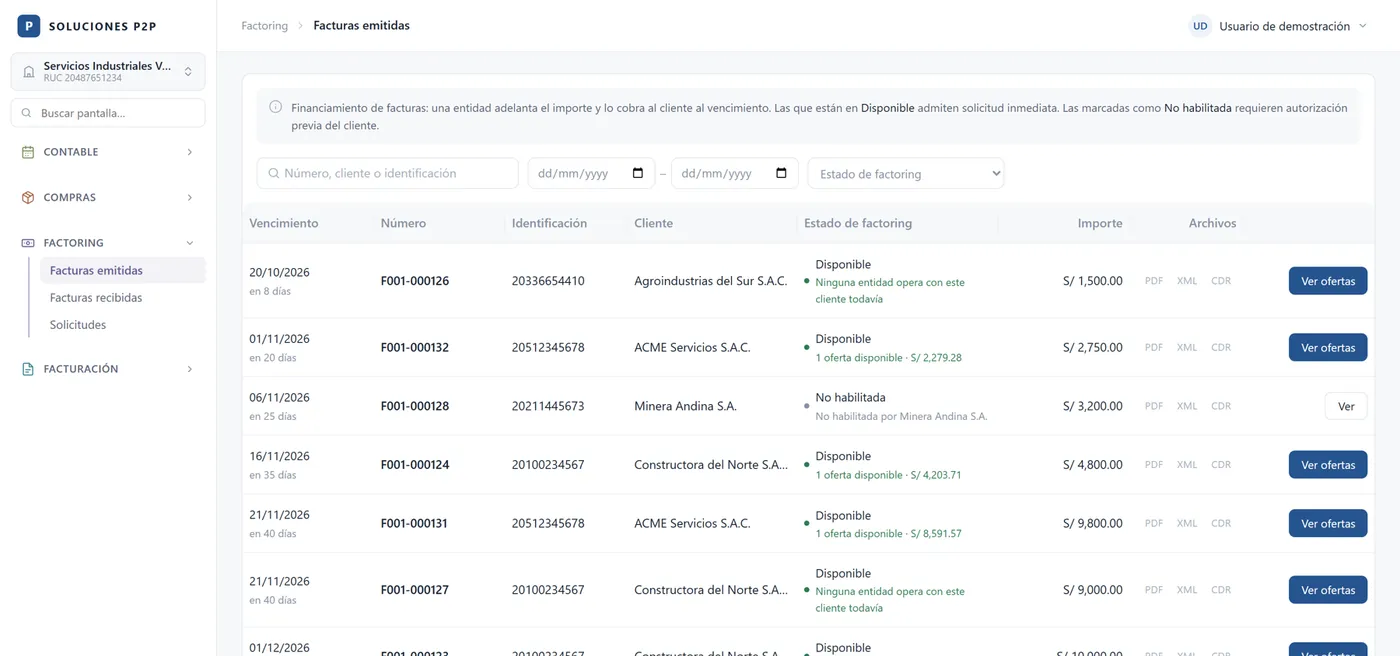
Task: Click the building icon in company selector
Action: tap(29, 72)
